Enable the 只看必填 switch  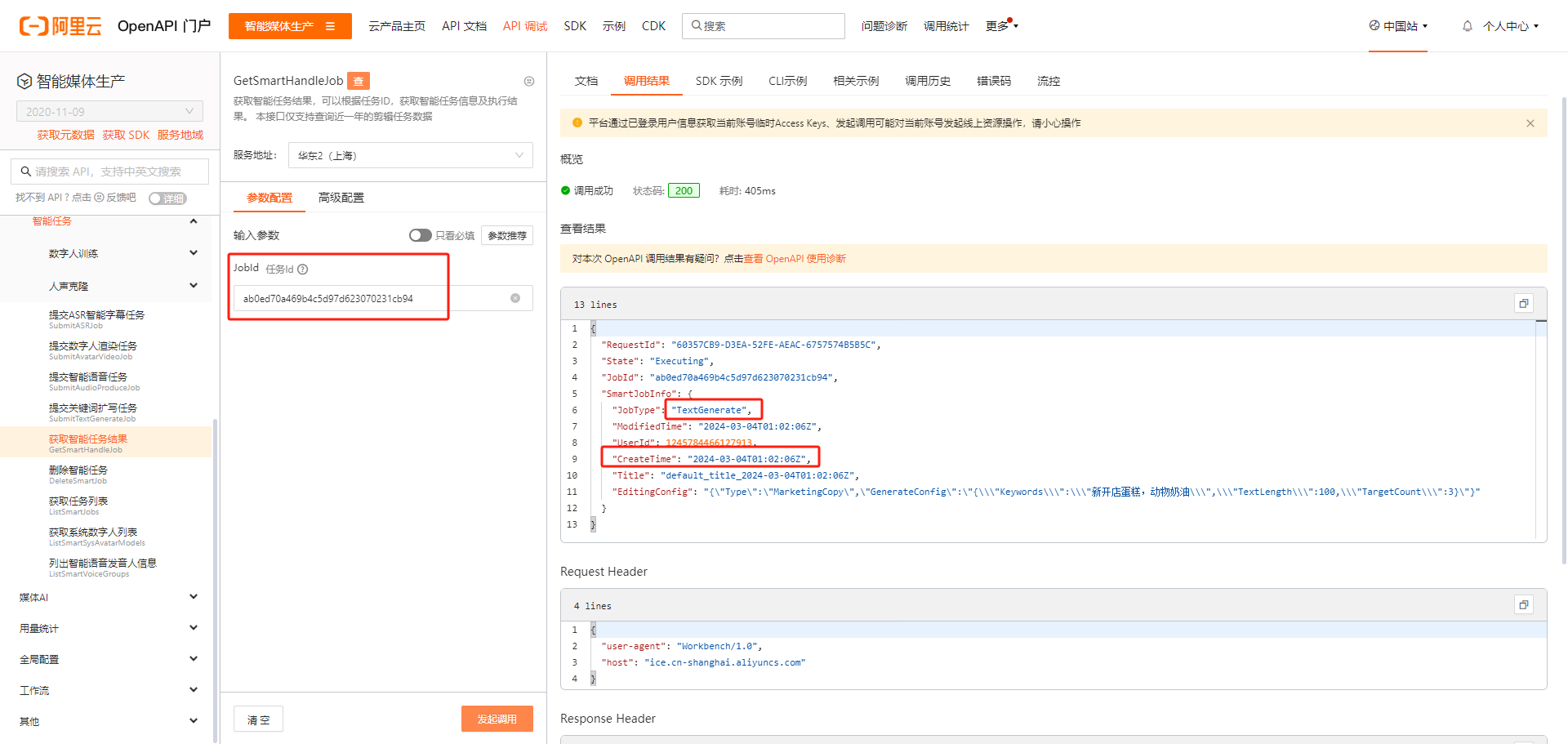(421, 235)
